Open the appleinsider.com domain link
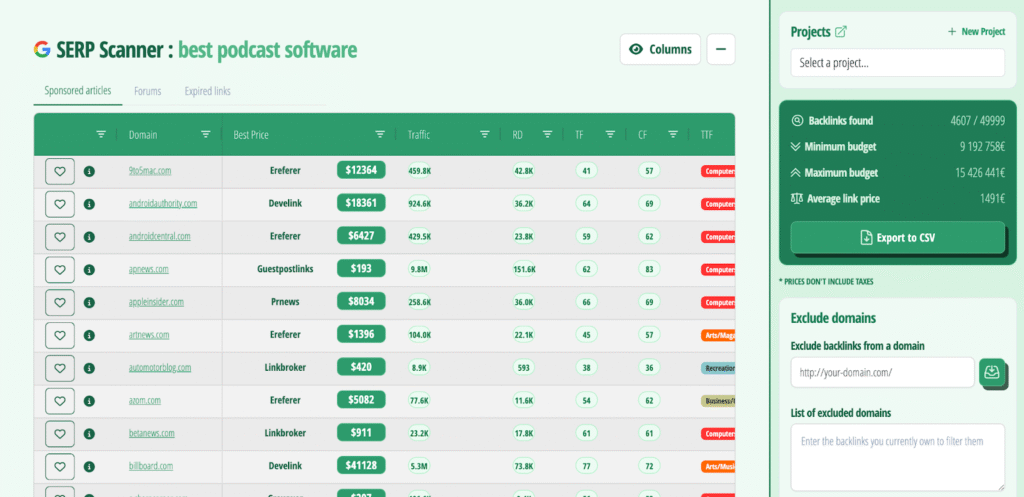 click(x=156, y=302)
